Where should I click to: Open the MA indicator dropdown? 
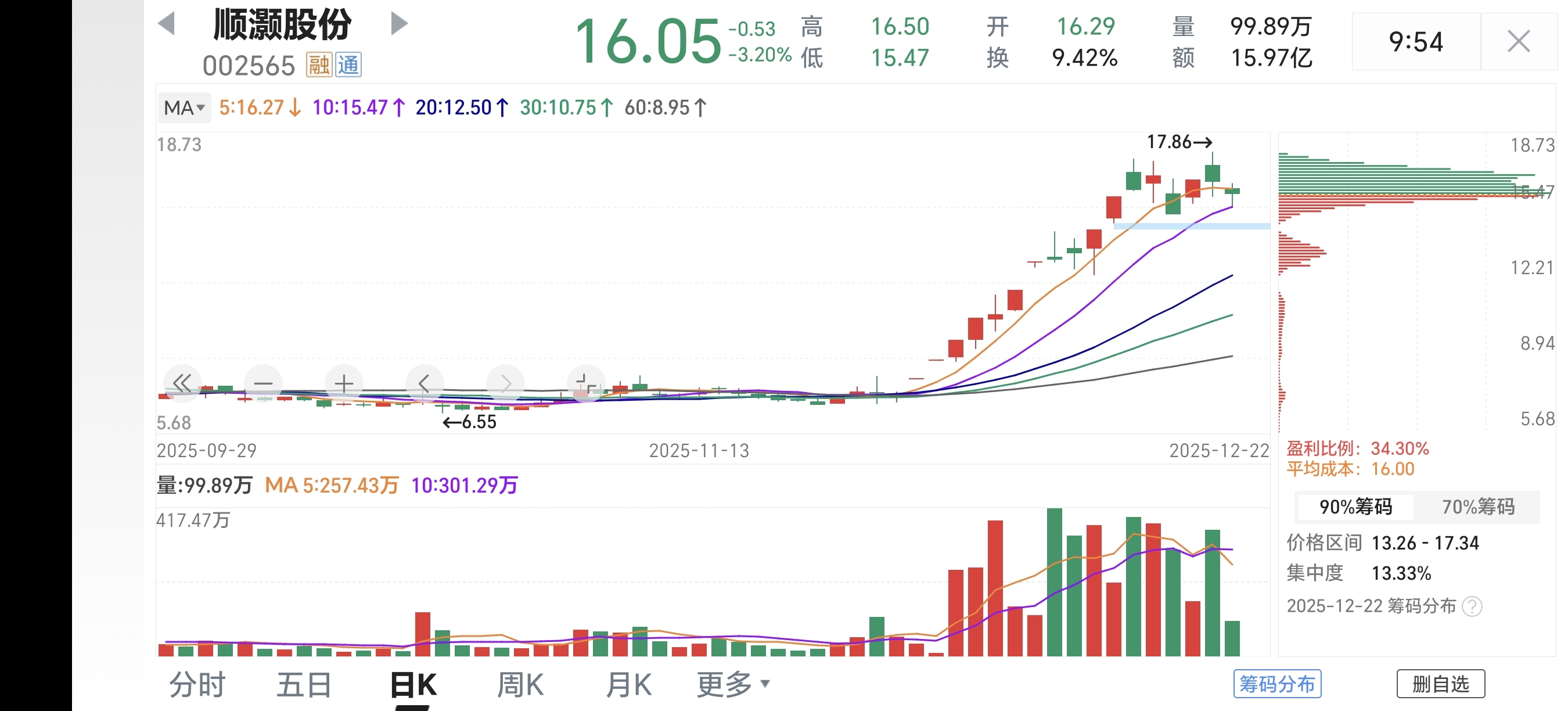pyautogui.click(x=184, y=107)
